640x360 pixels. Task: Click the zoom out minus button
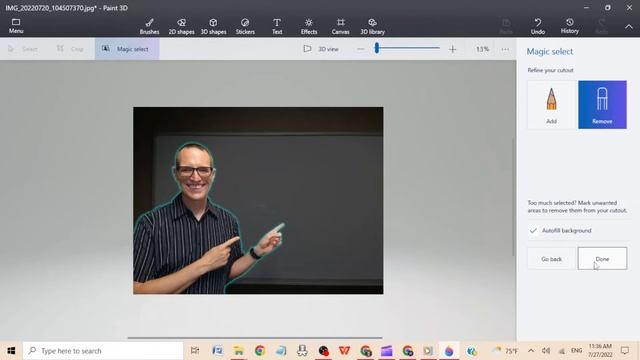tap(360, 49)
